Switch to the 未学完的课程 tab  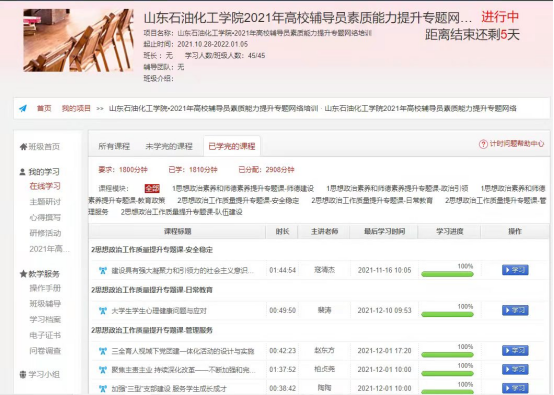[169, 146]
